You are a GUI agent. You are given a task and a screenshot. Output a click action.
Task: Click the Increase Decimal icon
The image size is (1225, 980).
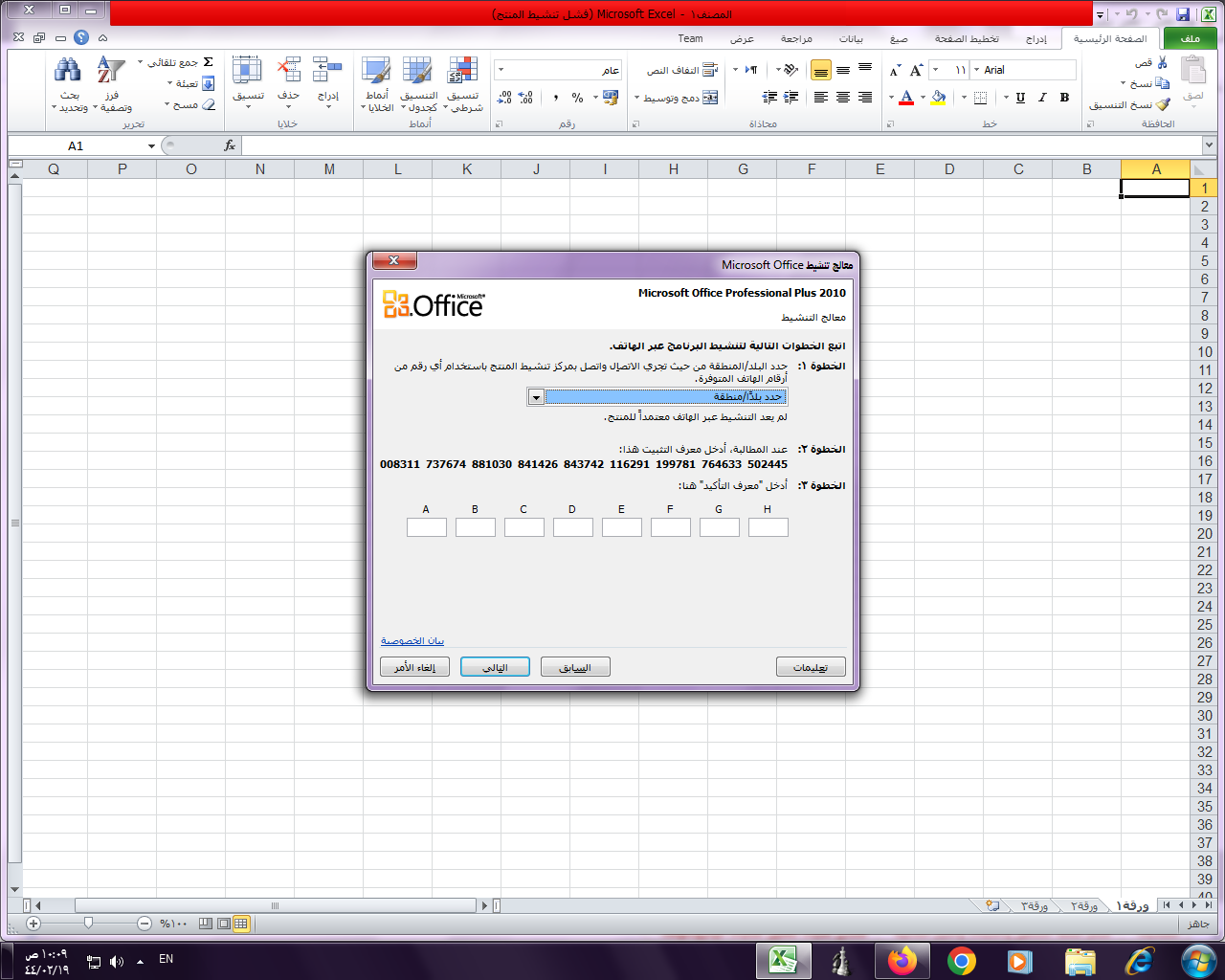(526, 98)
